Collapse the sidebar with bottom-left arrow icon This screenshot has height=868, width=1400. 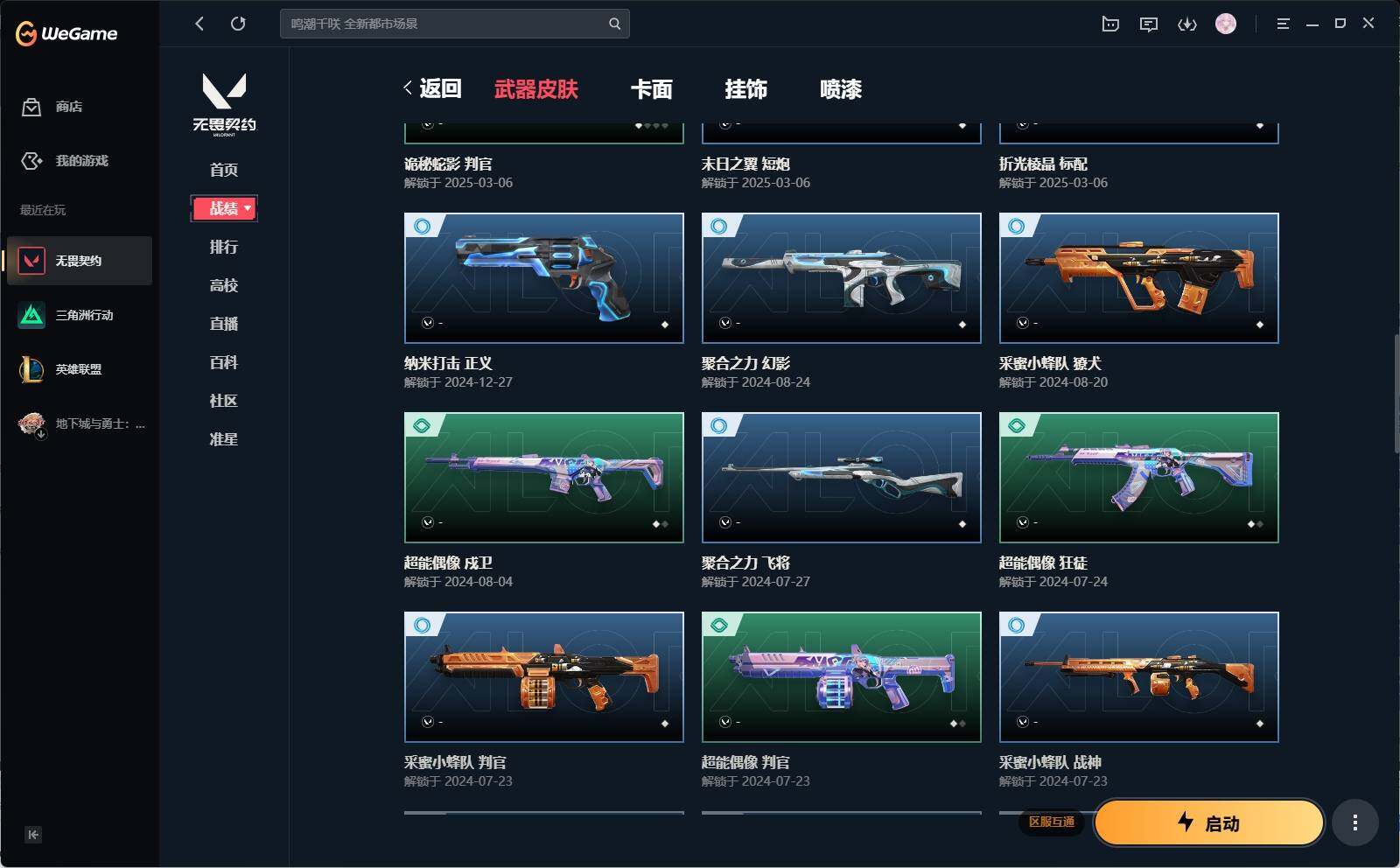[x=33, y=835]
